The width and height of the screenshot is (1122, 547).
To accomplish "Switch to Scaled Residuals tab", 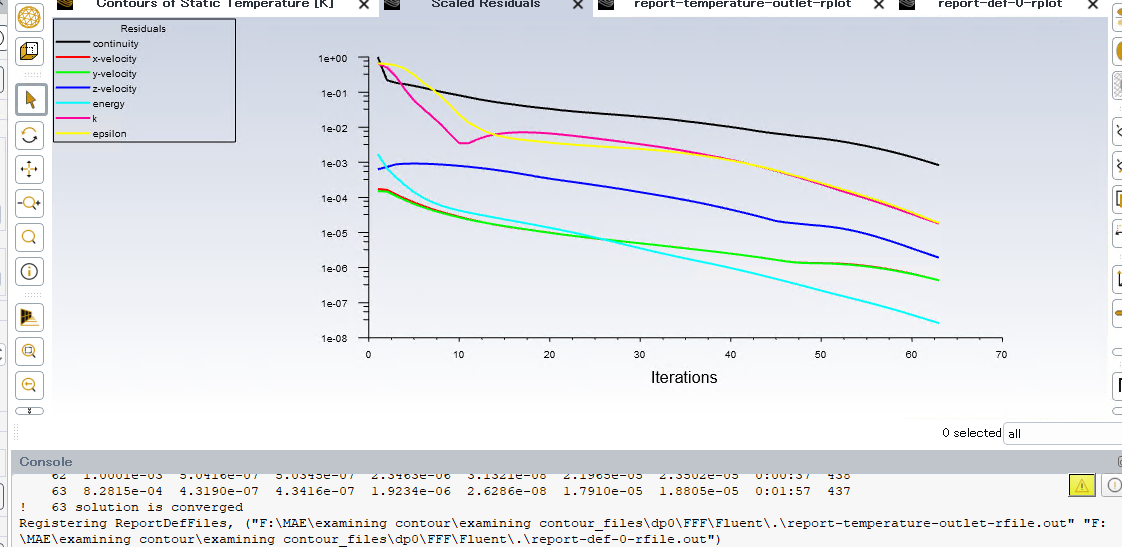I will (x=485, y=4).
